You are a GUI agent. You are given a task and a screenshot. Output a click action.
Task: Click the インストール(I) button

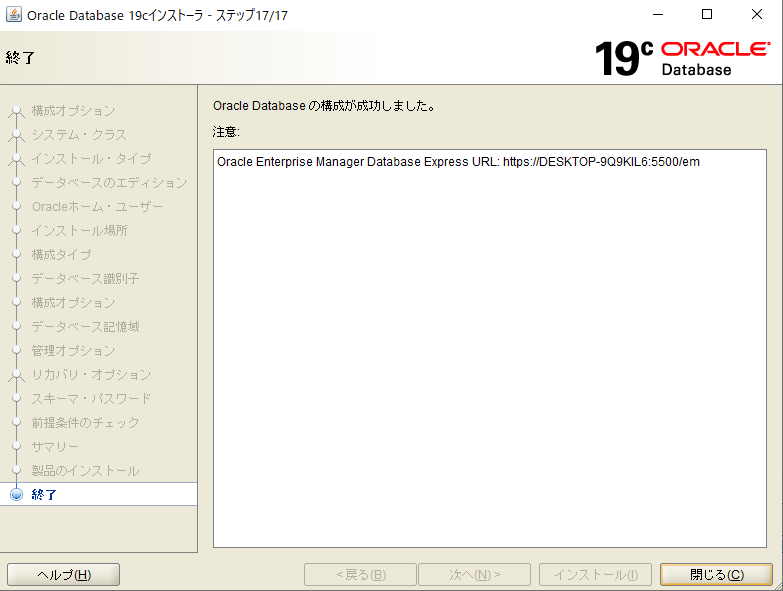(595, 574)
